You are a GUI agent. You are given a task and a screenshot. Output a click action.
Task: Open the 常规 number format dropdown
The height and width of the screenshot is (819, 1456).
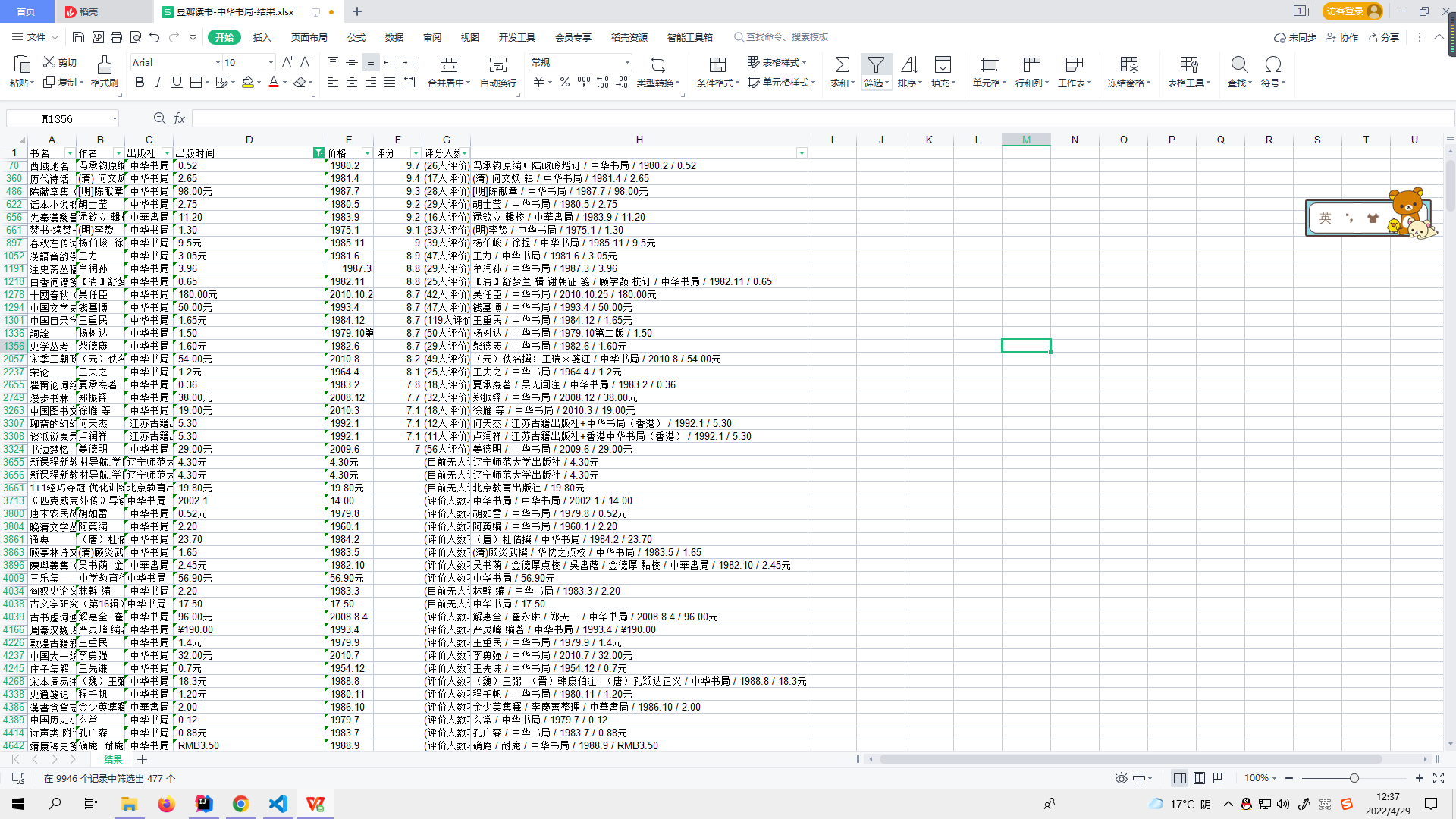[627, 63]
